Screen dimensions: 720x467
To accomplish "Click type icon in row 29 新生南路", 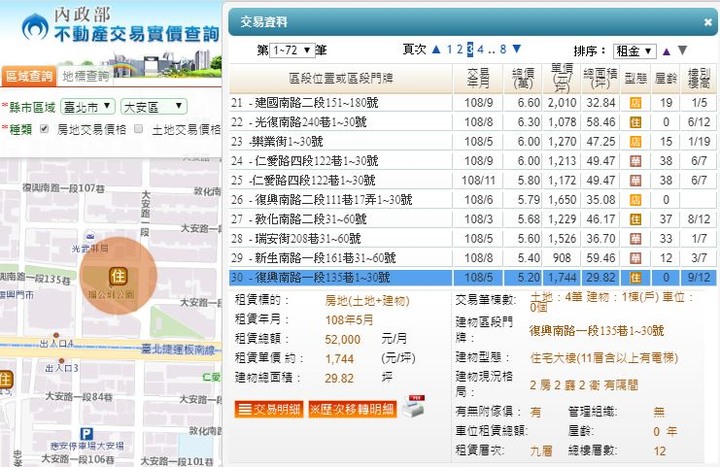I will coord(636,258).
